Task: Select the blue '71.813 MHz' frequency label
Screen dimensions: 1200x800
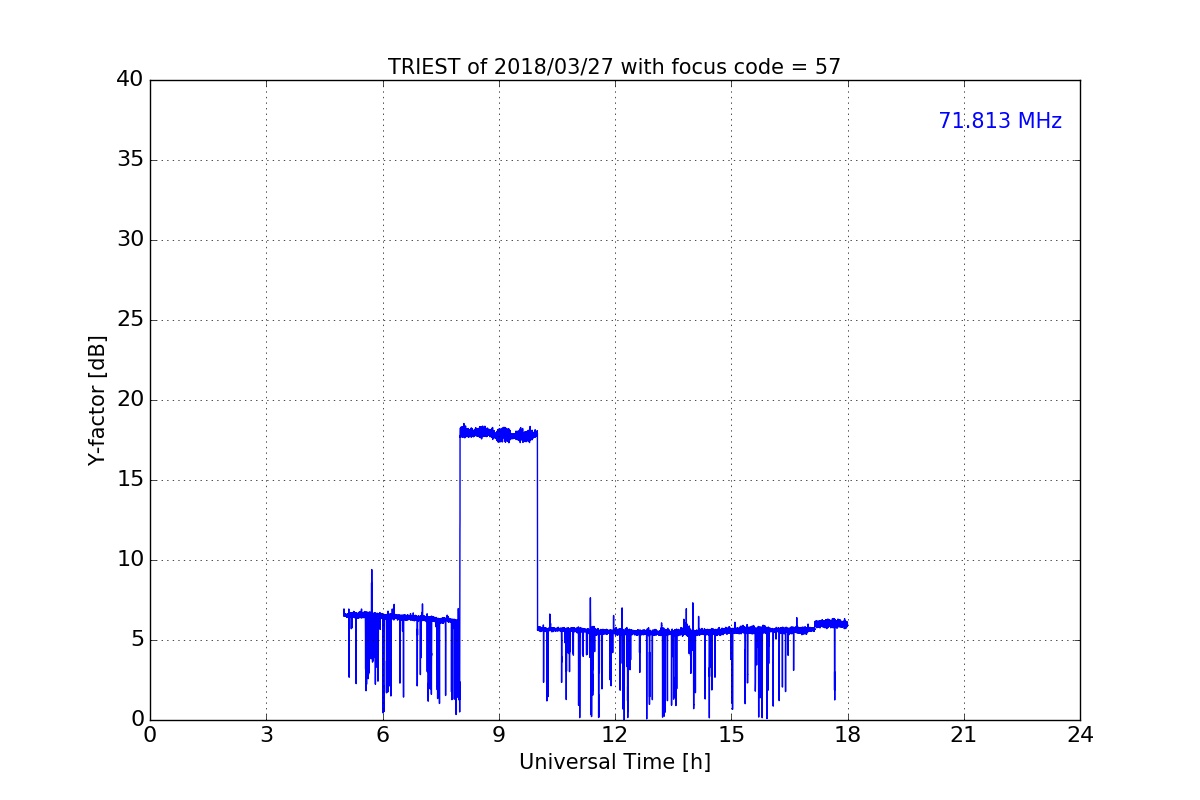Action: [x=1000, y=121]
